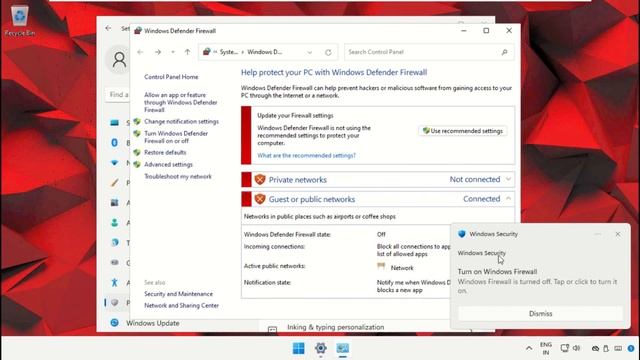Show hidden tray icons chevron
The height and width of the screenshot is (360, 640).
pyautogui.click(x=529, y=348)
